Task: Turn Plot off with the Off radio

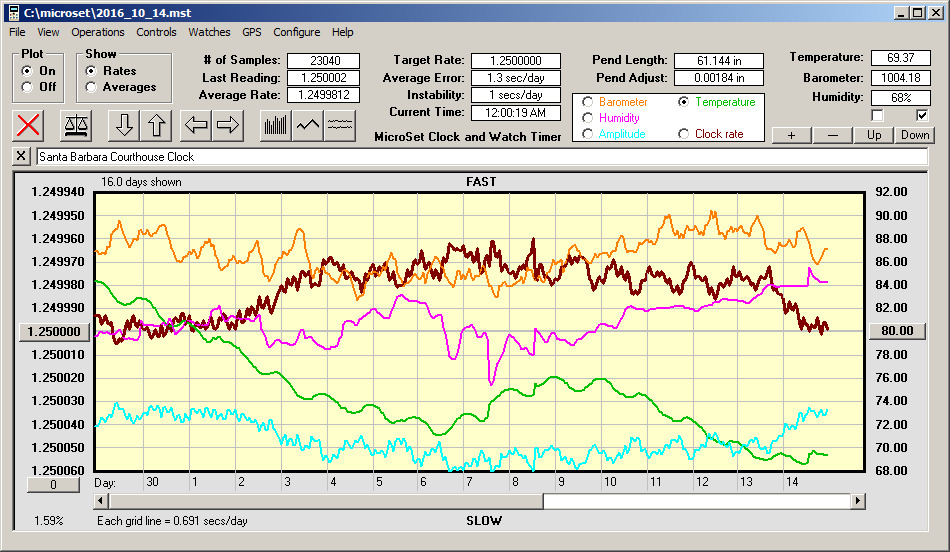Action: tap(27, 87)
